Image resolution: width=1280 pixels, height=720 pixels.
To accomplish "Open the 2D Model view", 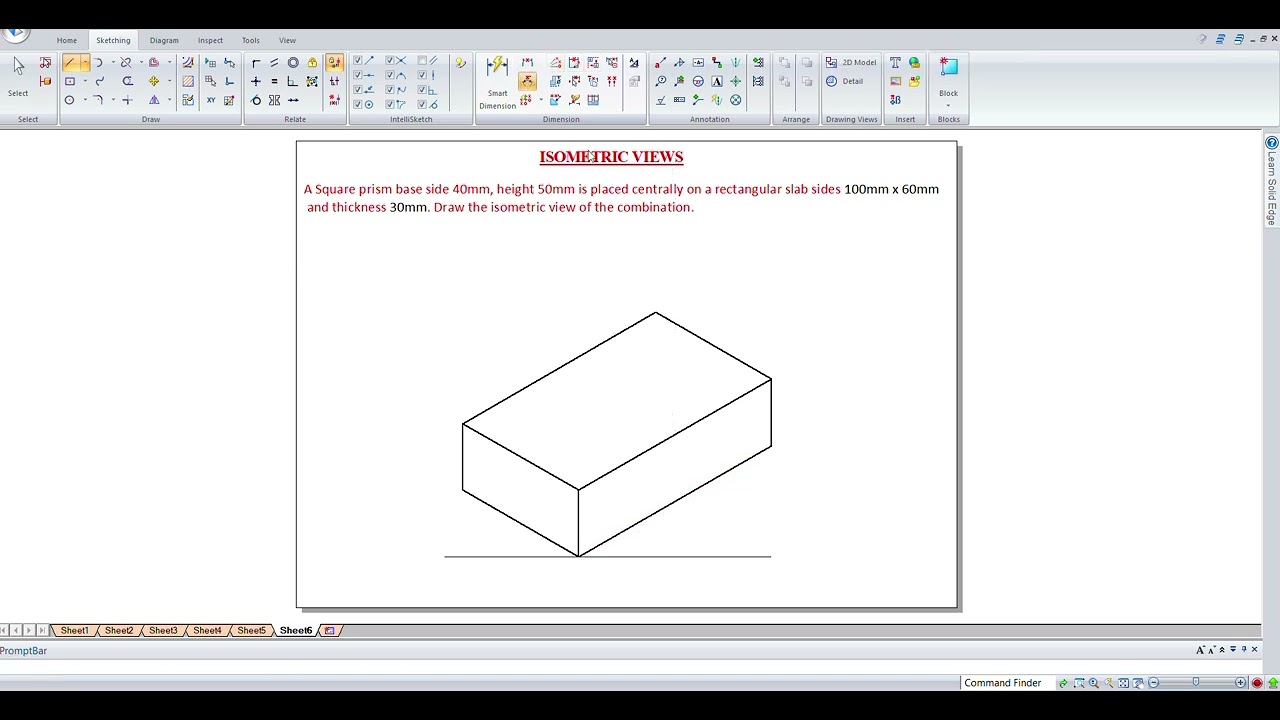I will point(852,62).
